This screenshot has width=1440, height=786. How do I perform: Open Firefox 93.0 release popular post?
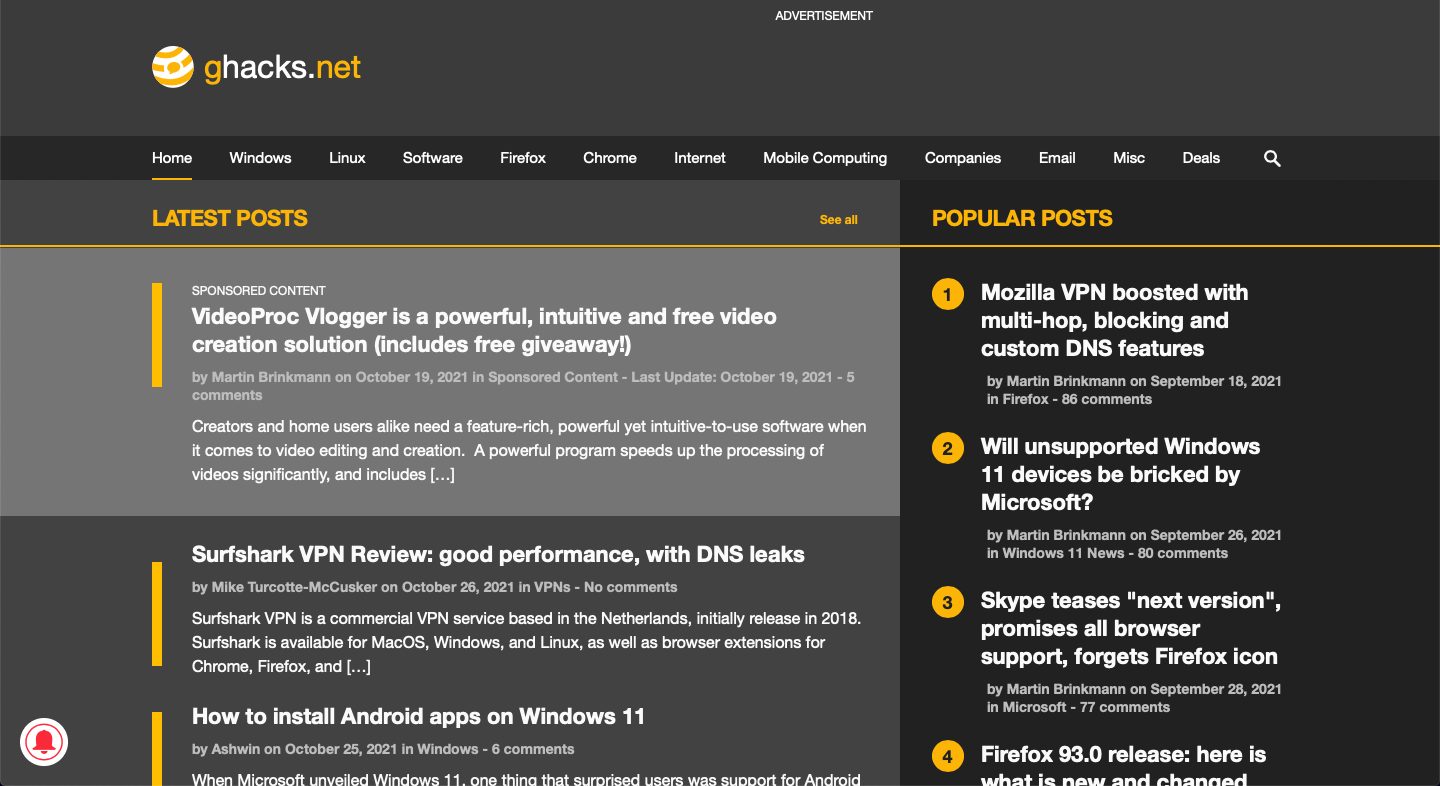click(x=1123, y=767)
